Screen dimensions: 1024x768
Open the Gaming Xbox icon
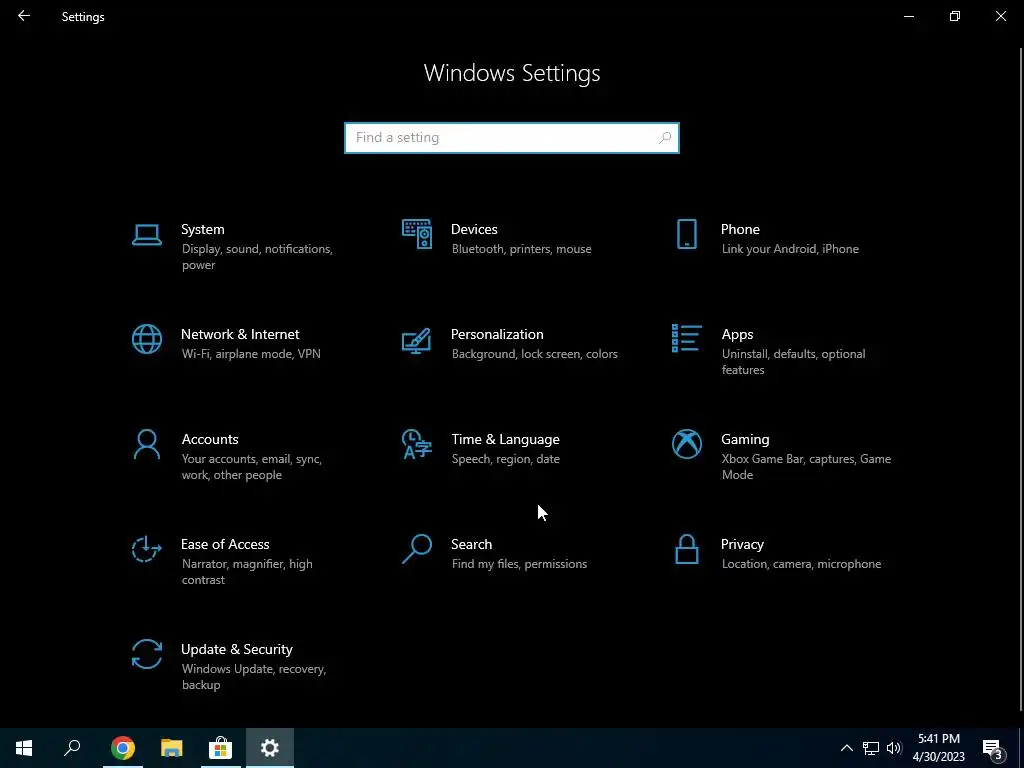686,444
